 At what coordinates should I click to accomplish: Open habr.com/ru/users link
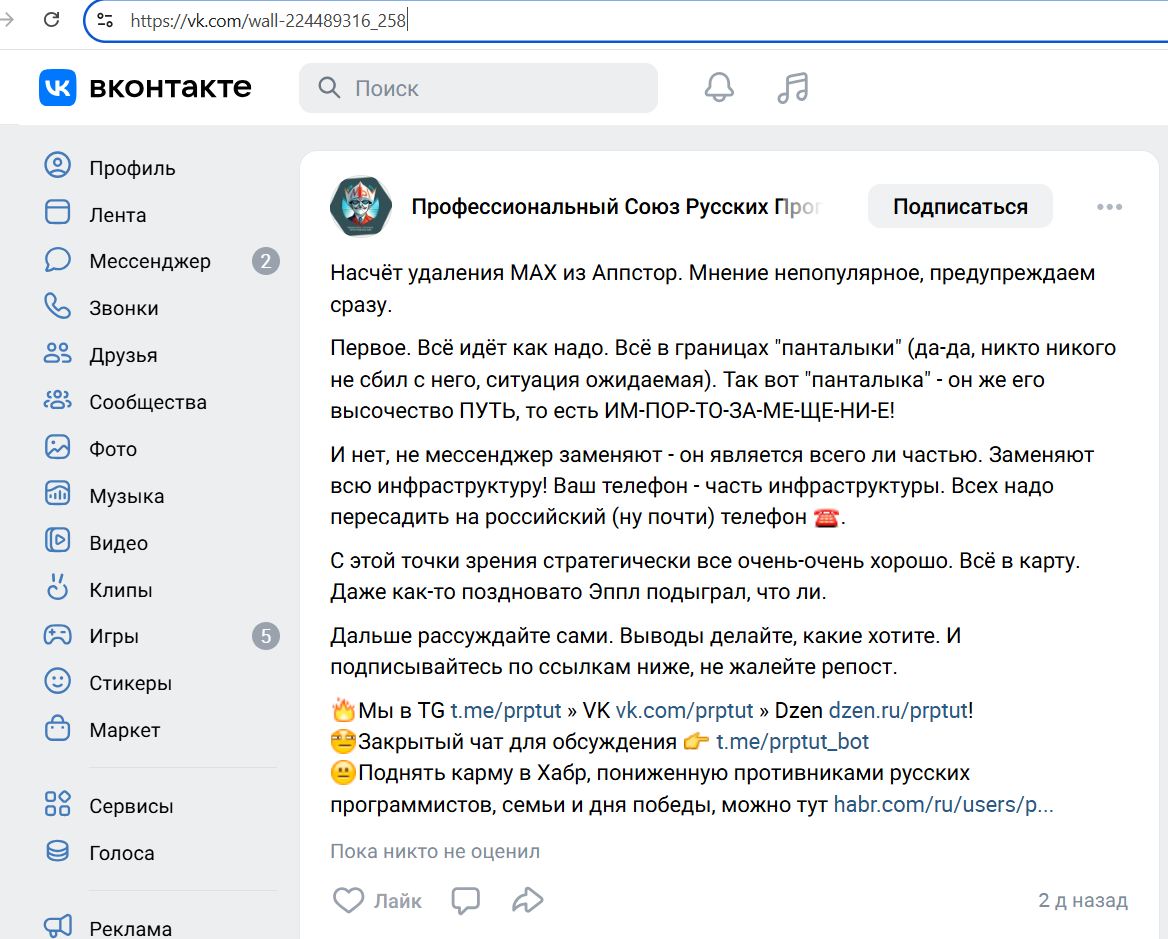(943, 804)
